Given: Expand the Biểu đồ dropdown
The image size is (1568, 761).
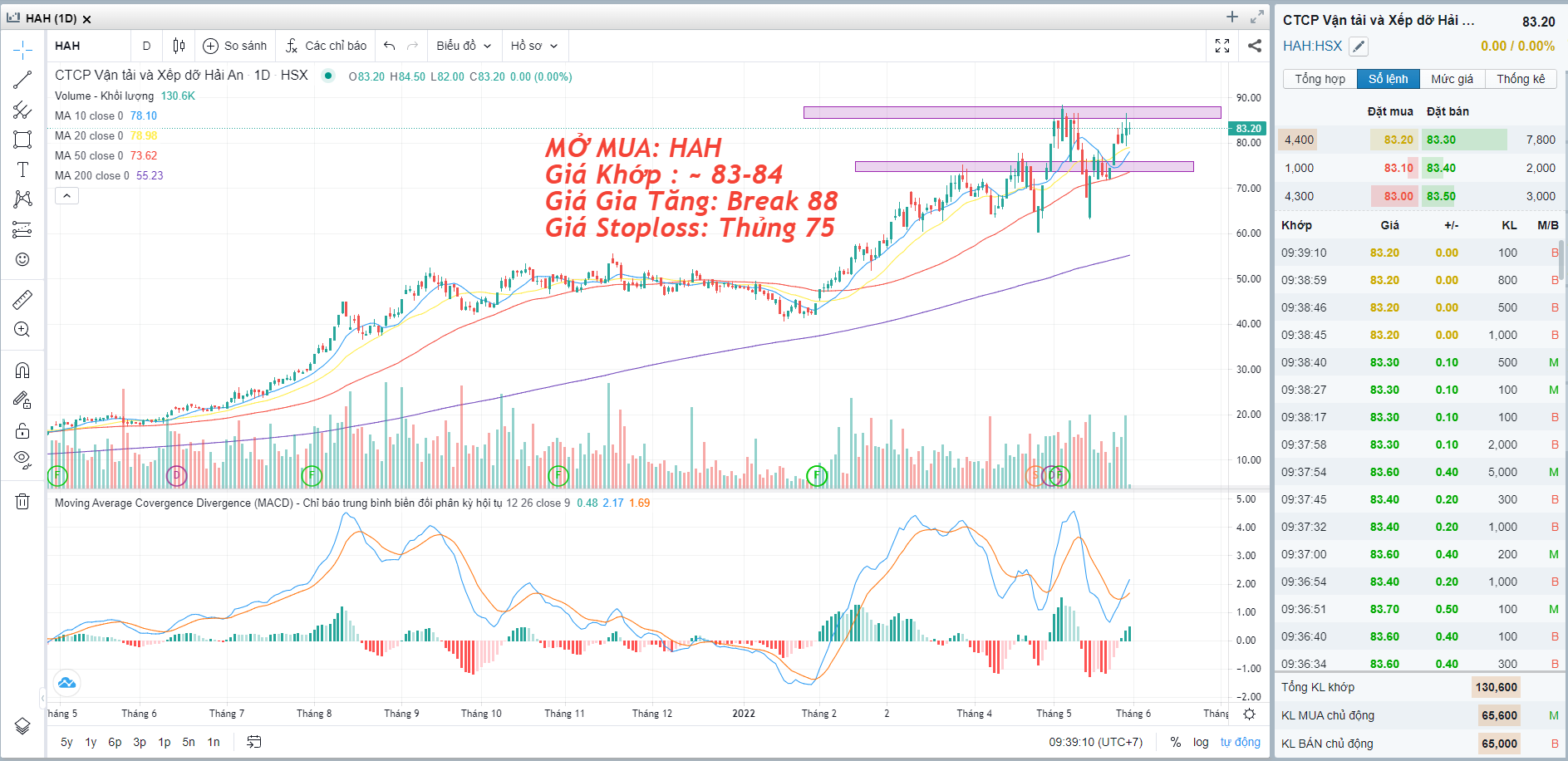Looking at the screenshot, I should [464, 46].
